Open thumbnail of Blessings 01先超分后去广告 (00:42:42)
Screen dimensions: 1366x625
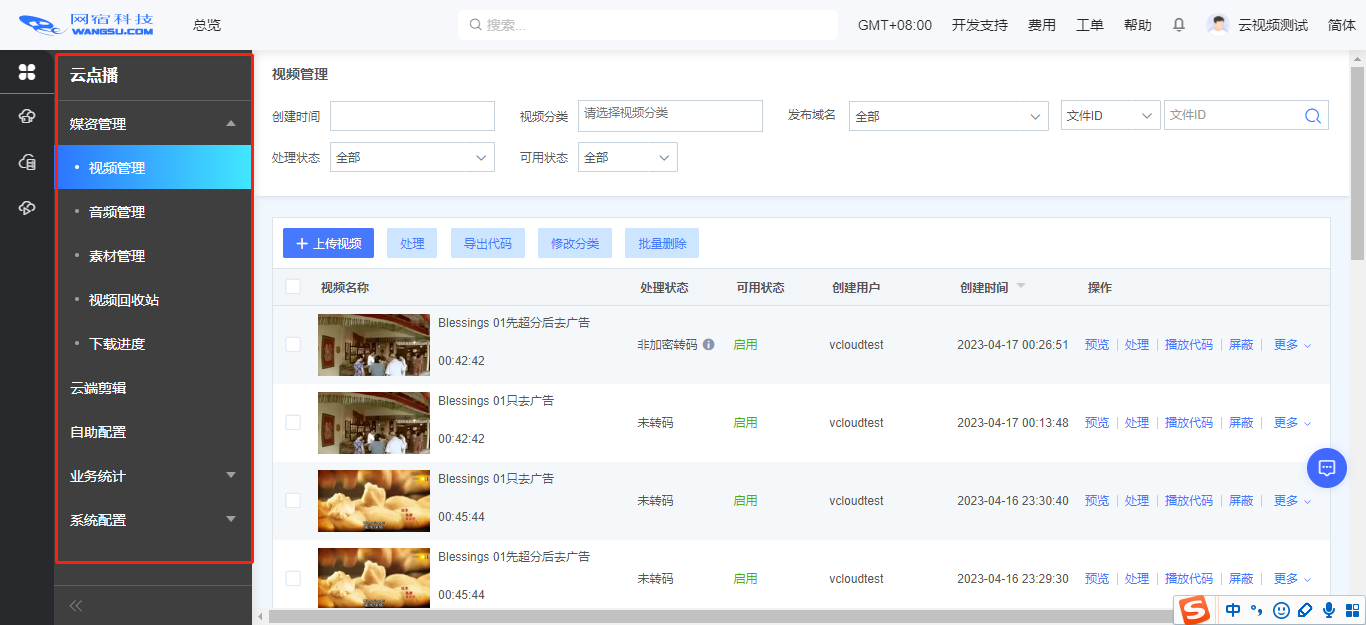(374, 345)
